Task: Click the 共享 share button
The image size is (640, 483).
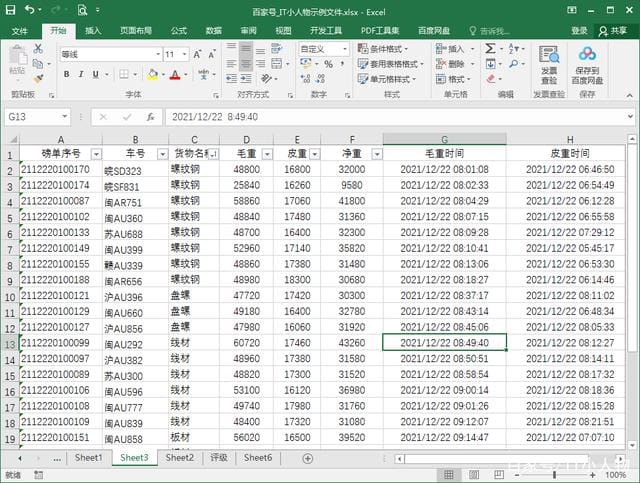Action: coord(617,31)
